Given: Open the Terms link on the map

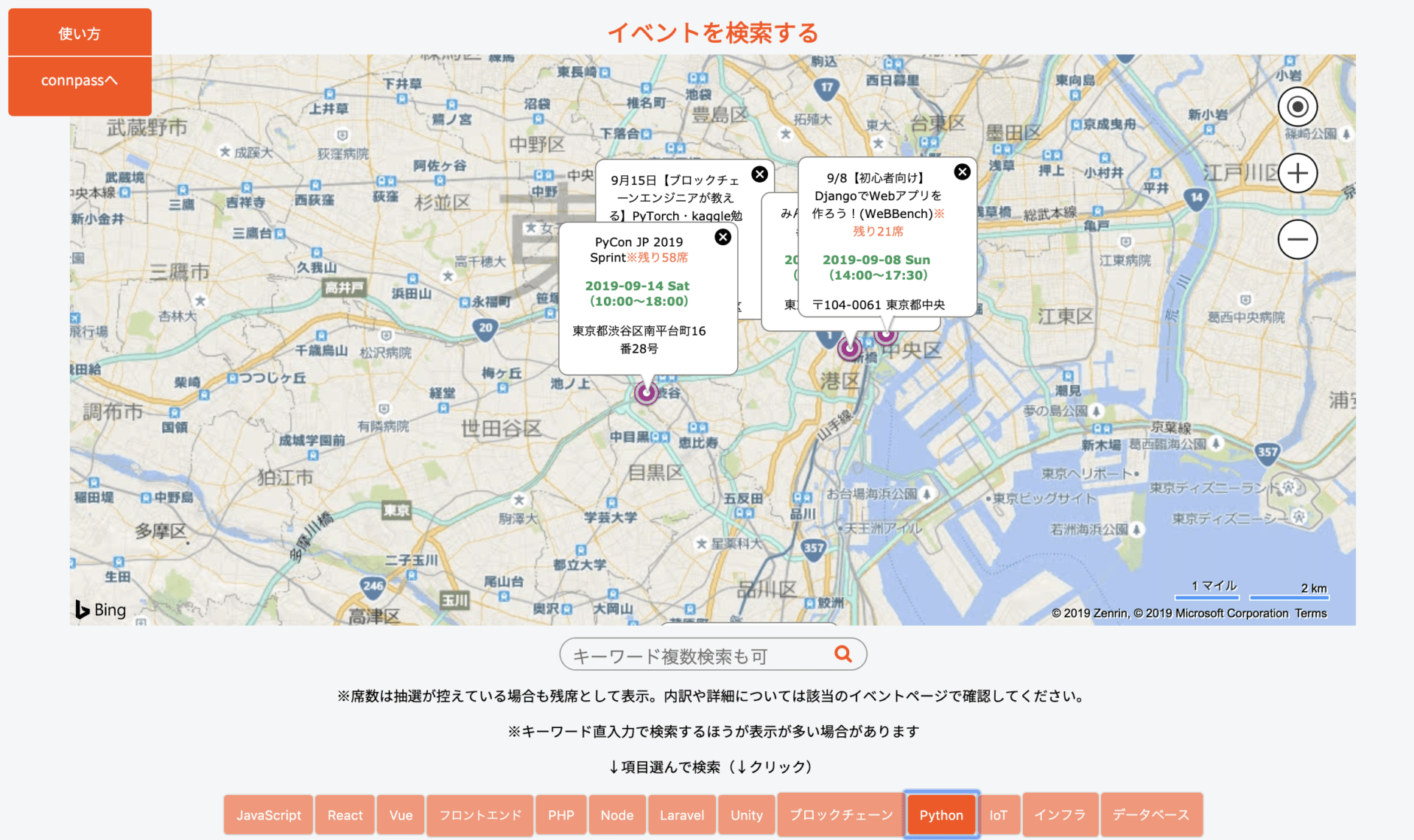Looking at the screenshot, I should point(1310,613).
